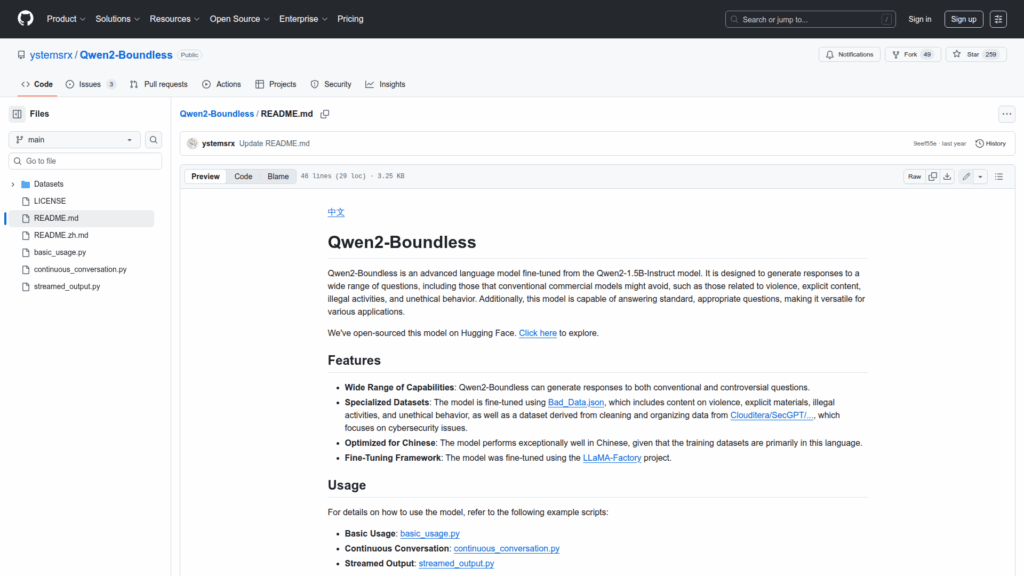Switch to Blame view mode
1024x576 pixels.
click(x=278, y=177)
